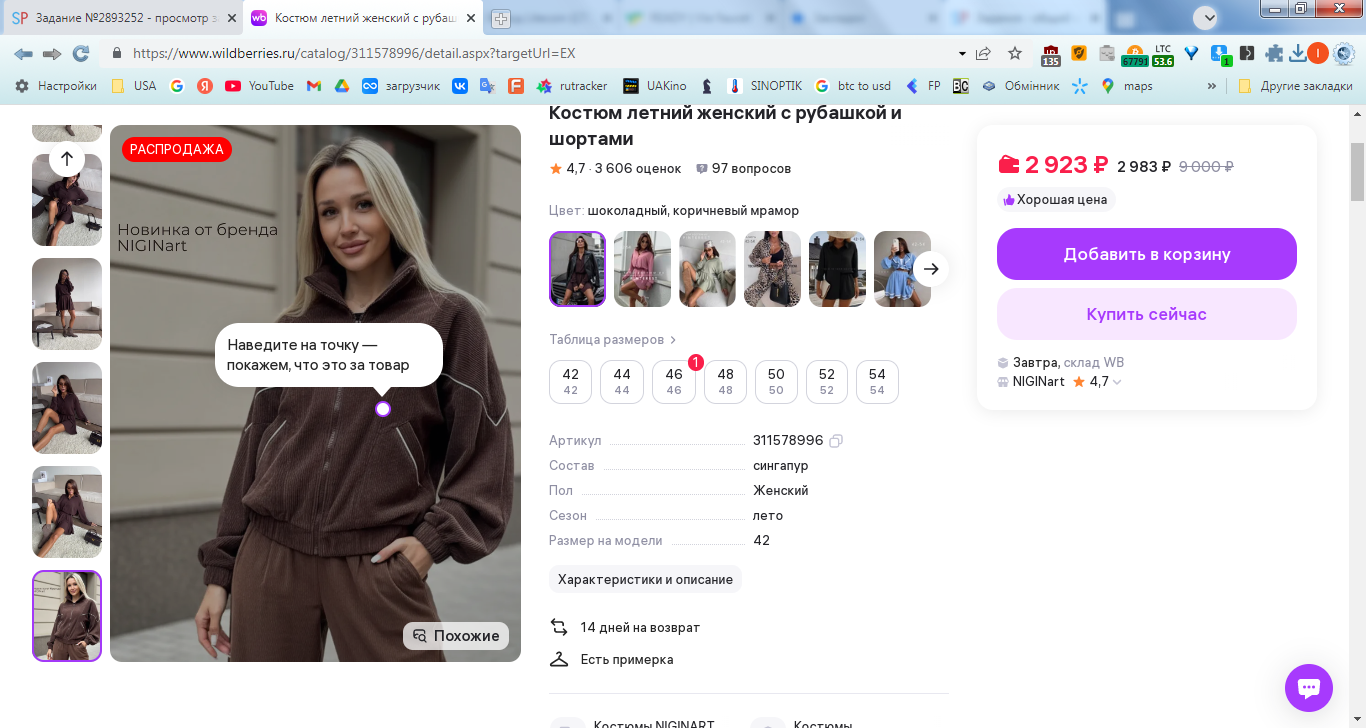Reload the current page

tap(81, 53)
